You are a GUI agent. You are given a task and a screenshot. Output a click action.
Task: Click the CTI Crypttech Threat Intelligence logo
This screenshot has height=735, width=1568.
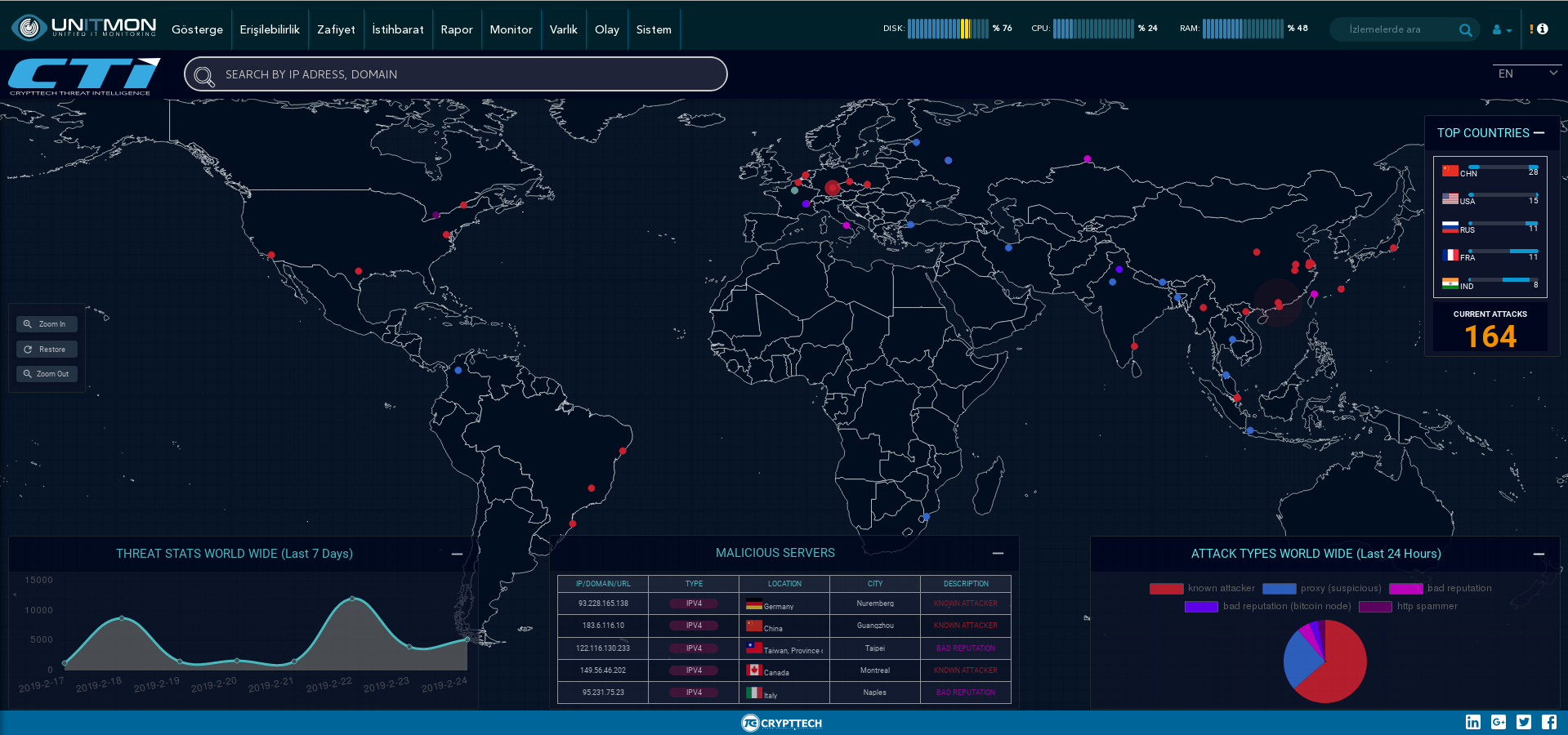(x=84, y=77)
